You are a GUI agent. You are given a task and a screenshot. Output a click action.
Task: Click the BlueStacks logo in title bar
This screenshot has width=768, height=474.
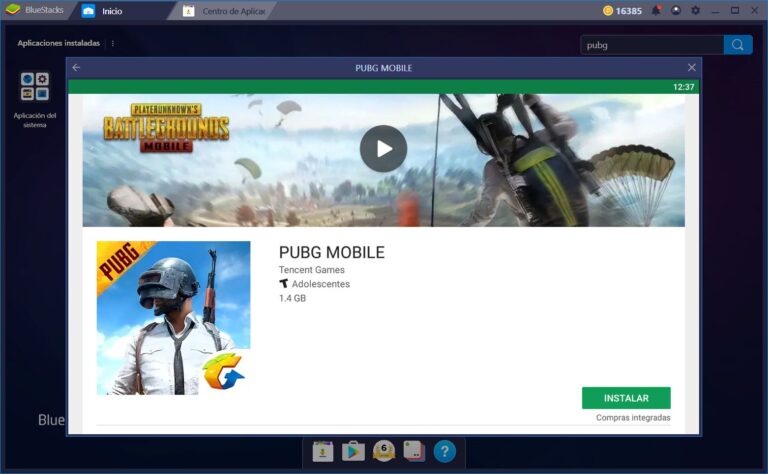point(13,10)
